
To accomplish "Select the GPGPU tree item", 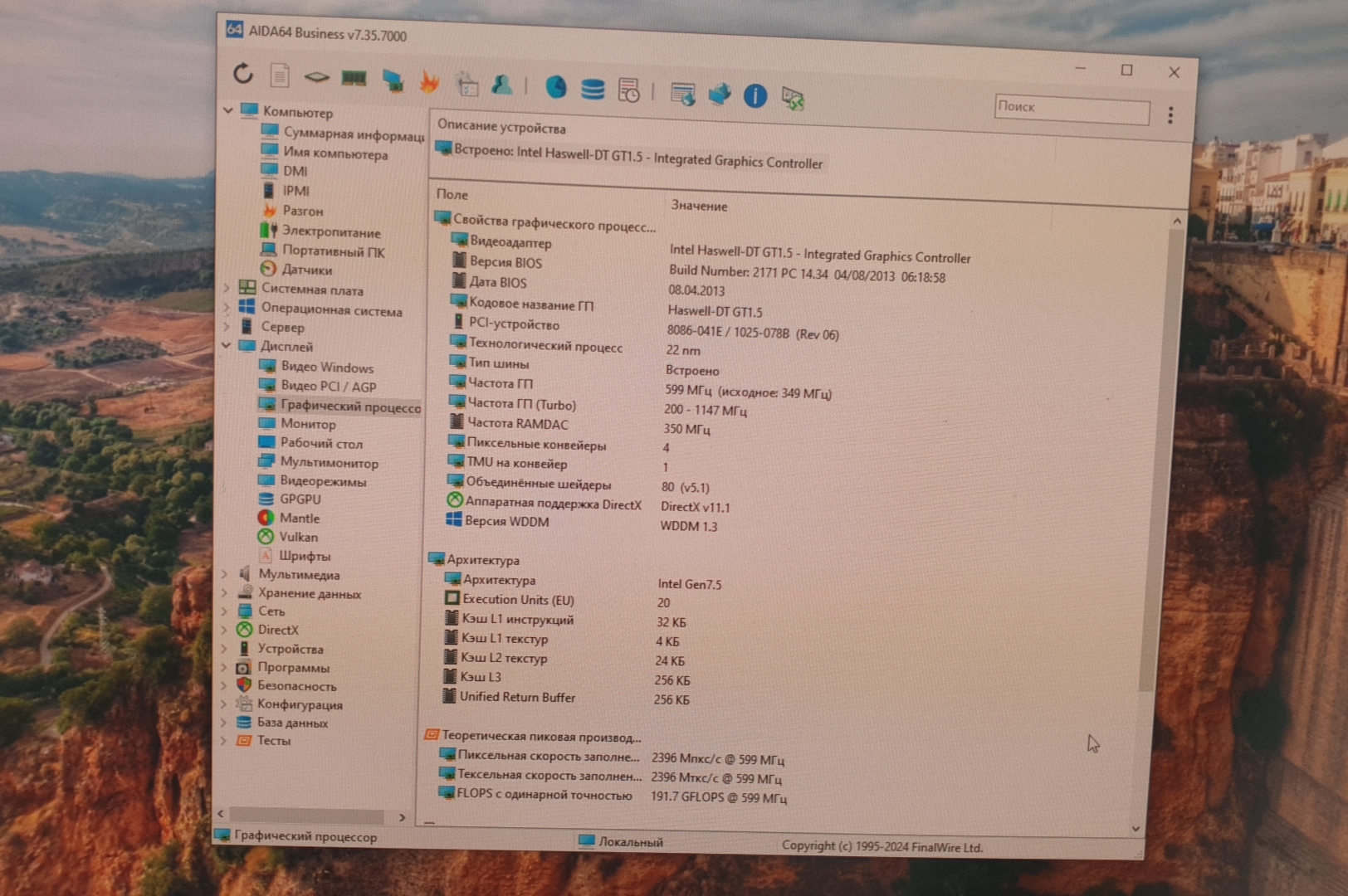I will (289, 499).
